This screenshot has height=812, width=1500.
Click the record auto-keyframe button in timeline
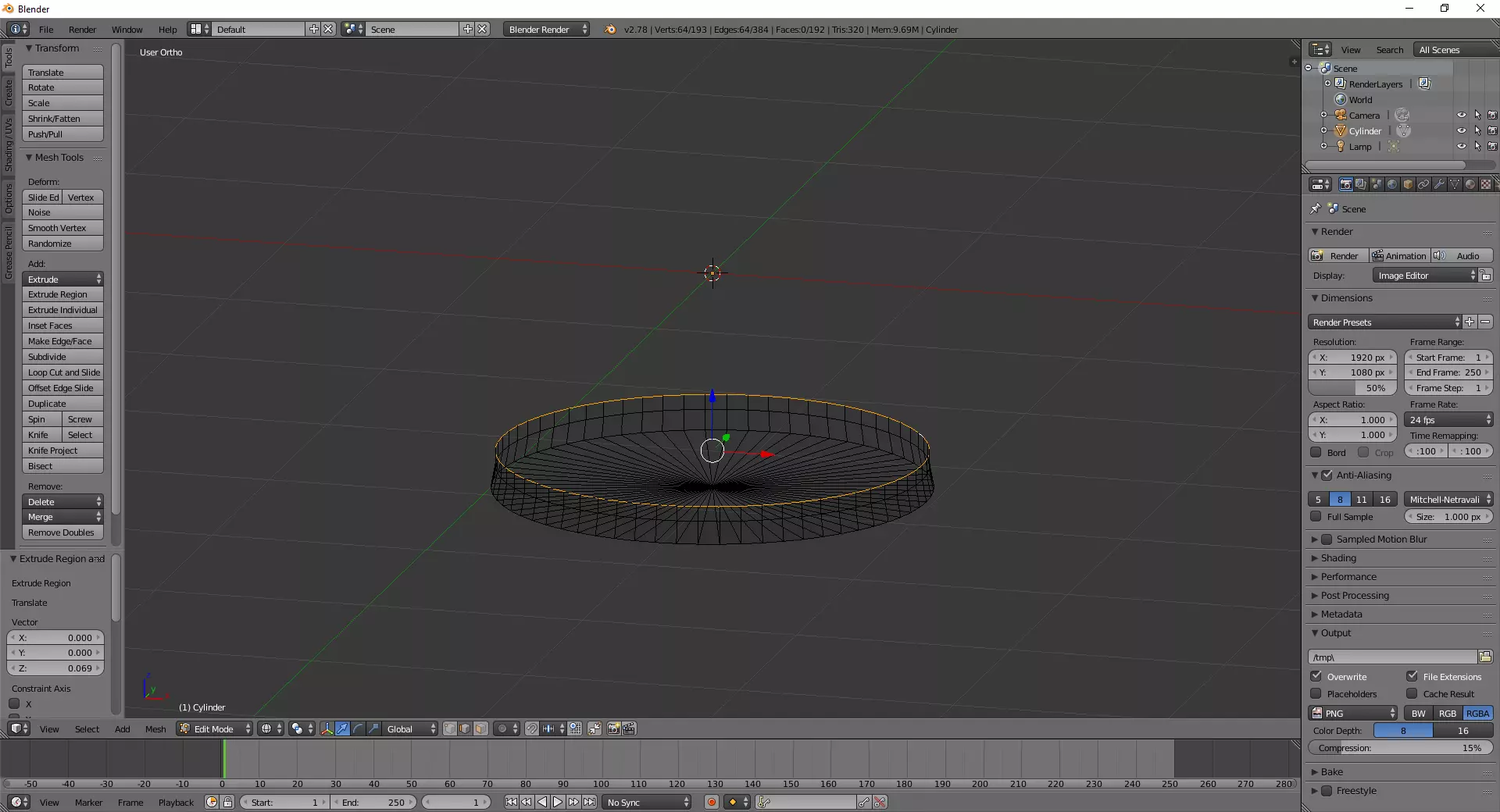click(x=711, y=803)
